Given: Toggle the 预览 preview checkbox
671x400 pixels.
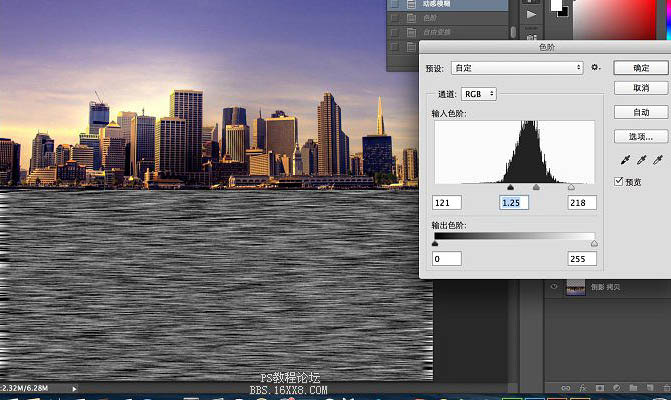Looking at the screenshot, I should coord(620,181).
